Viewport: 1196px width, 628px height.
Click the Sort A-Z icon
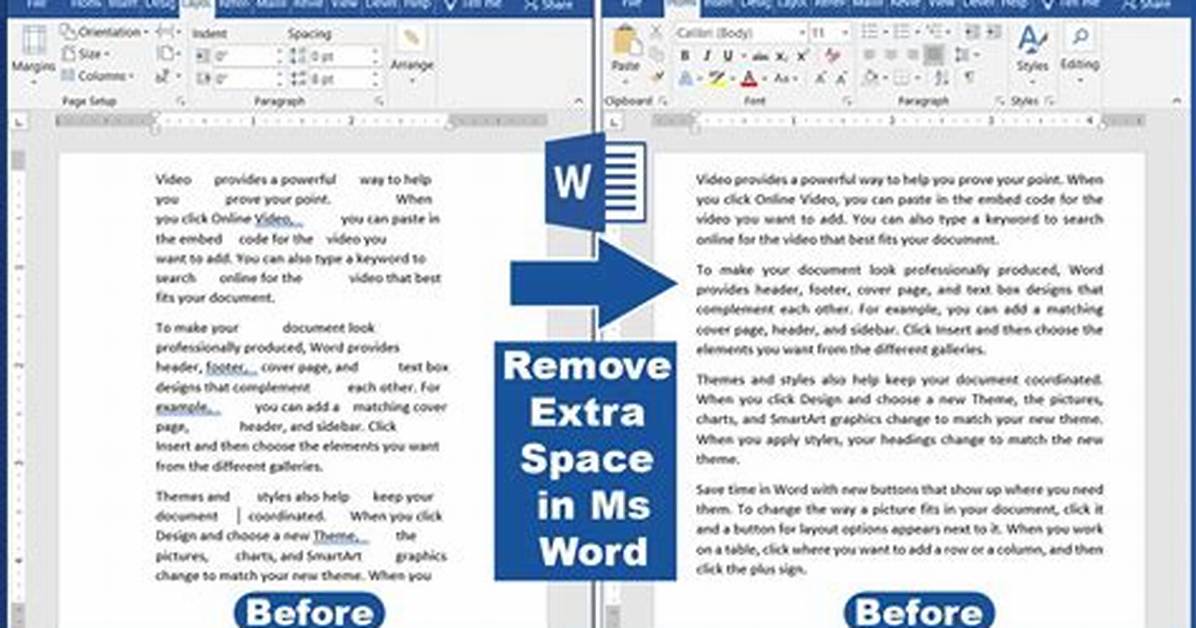tap(943, 78)
